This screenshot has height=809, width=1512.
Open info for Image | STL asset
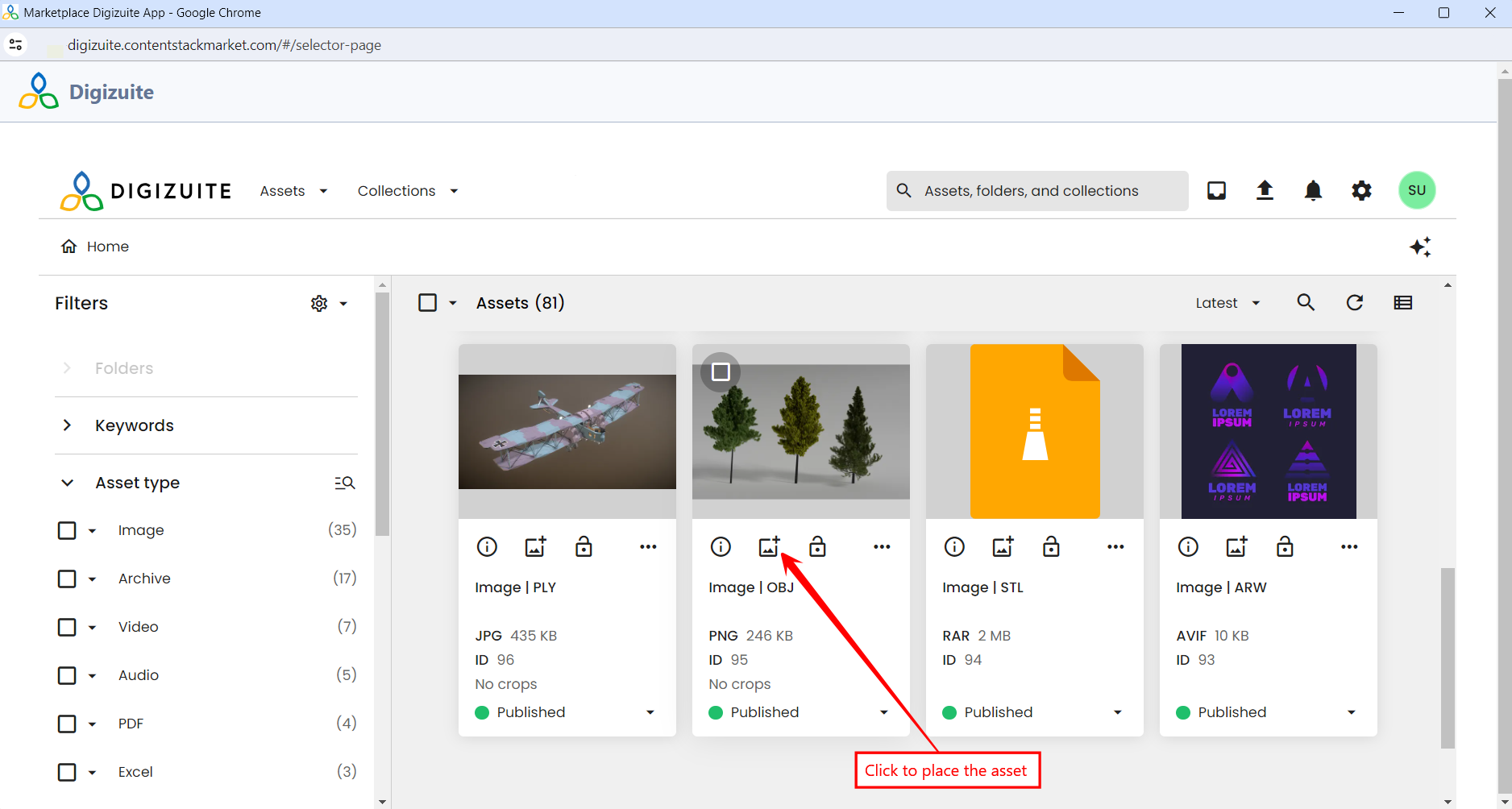point(954,547)
